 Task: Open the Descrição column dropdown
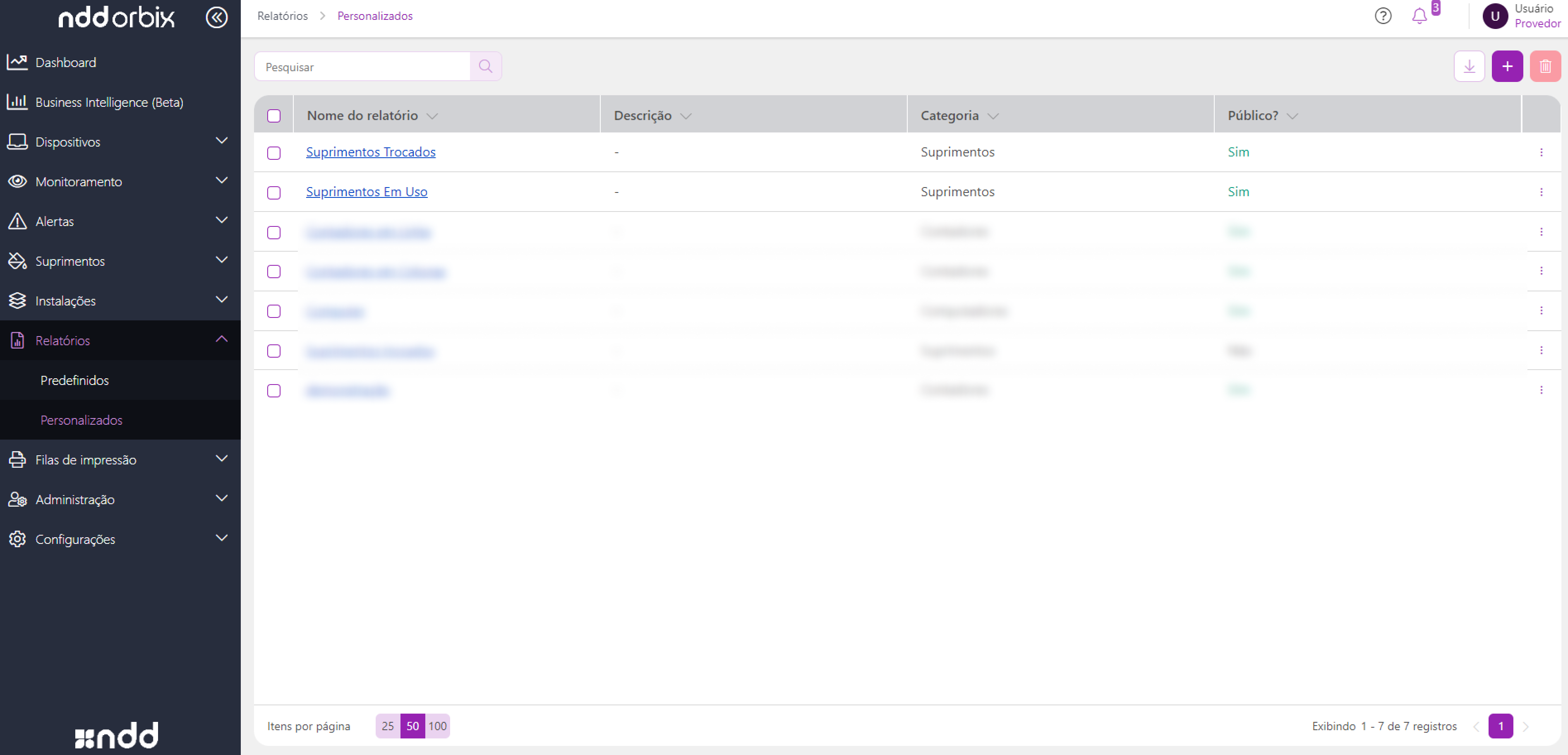pos(686,116)
